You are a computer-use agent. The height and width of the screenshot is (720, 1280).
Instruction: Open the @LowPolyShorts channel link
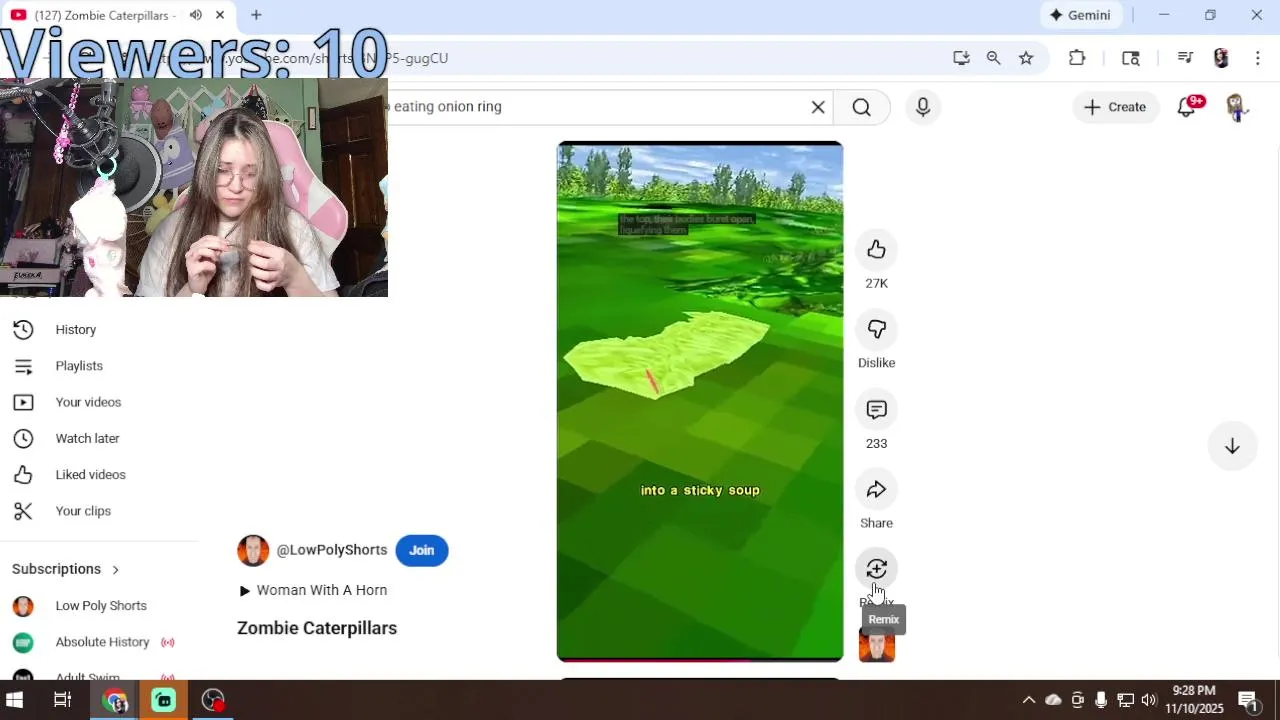(332, 550)
